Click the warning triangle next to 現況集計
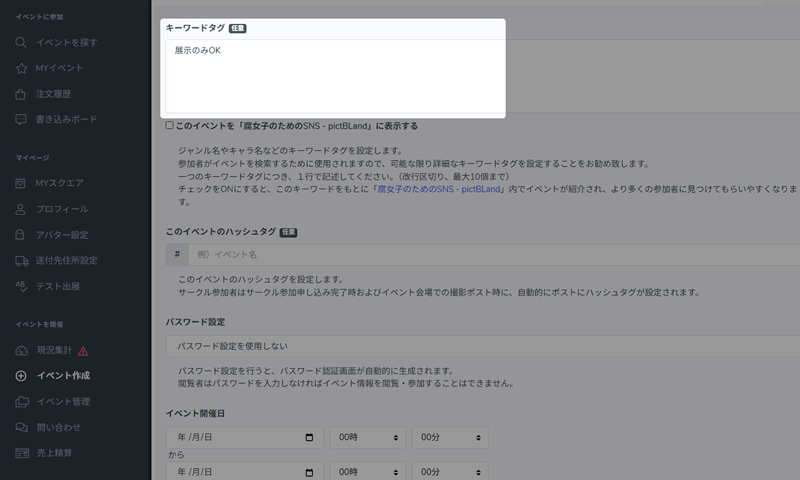The height and width of the screenshot is (480, 800). pyautogui.click(x=83, y=351)
